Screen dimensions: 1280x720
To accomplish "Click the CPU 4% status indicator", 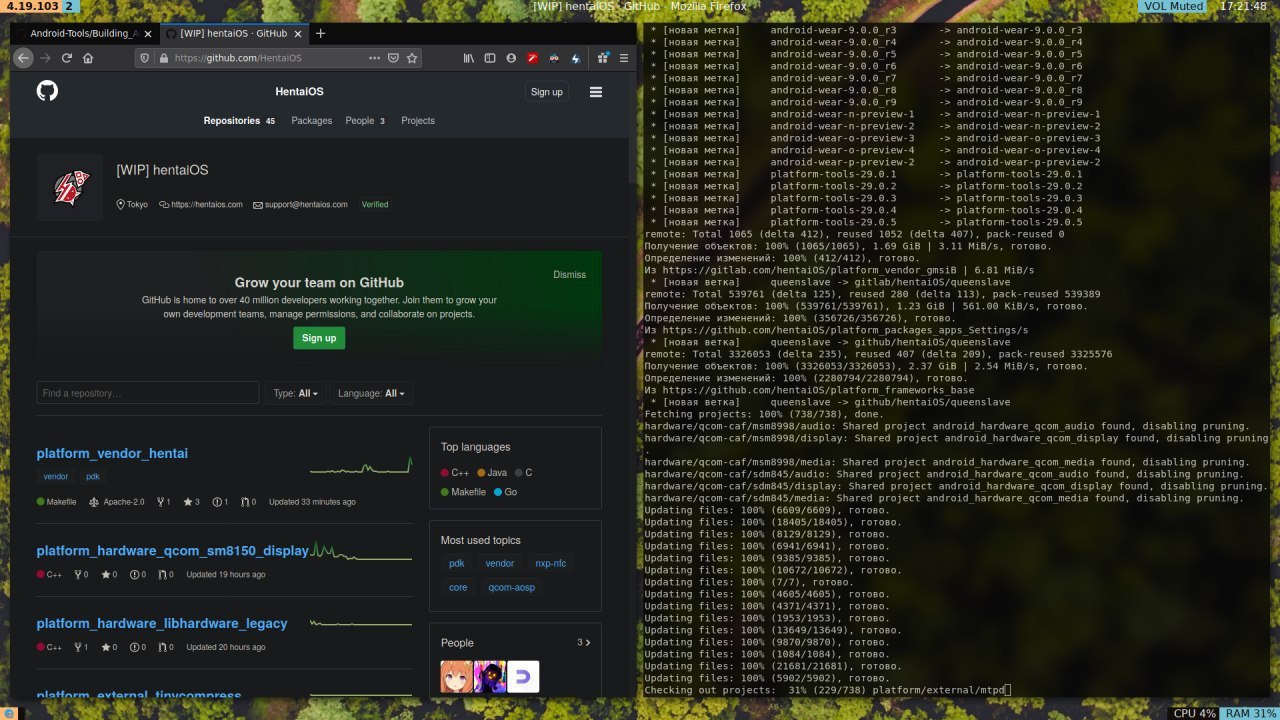I will [x=1194, y=713].
